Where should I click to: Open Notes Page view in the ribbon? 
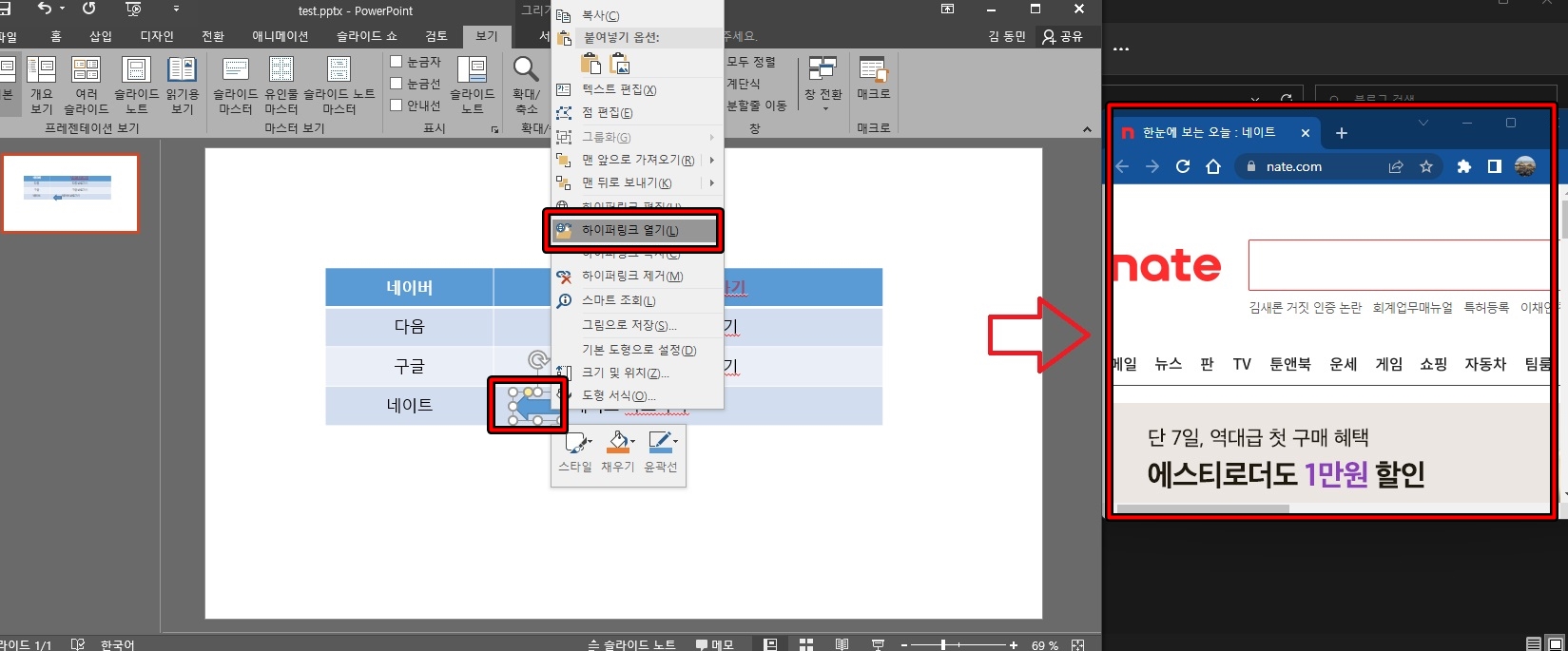137,85
